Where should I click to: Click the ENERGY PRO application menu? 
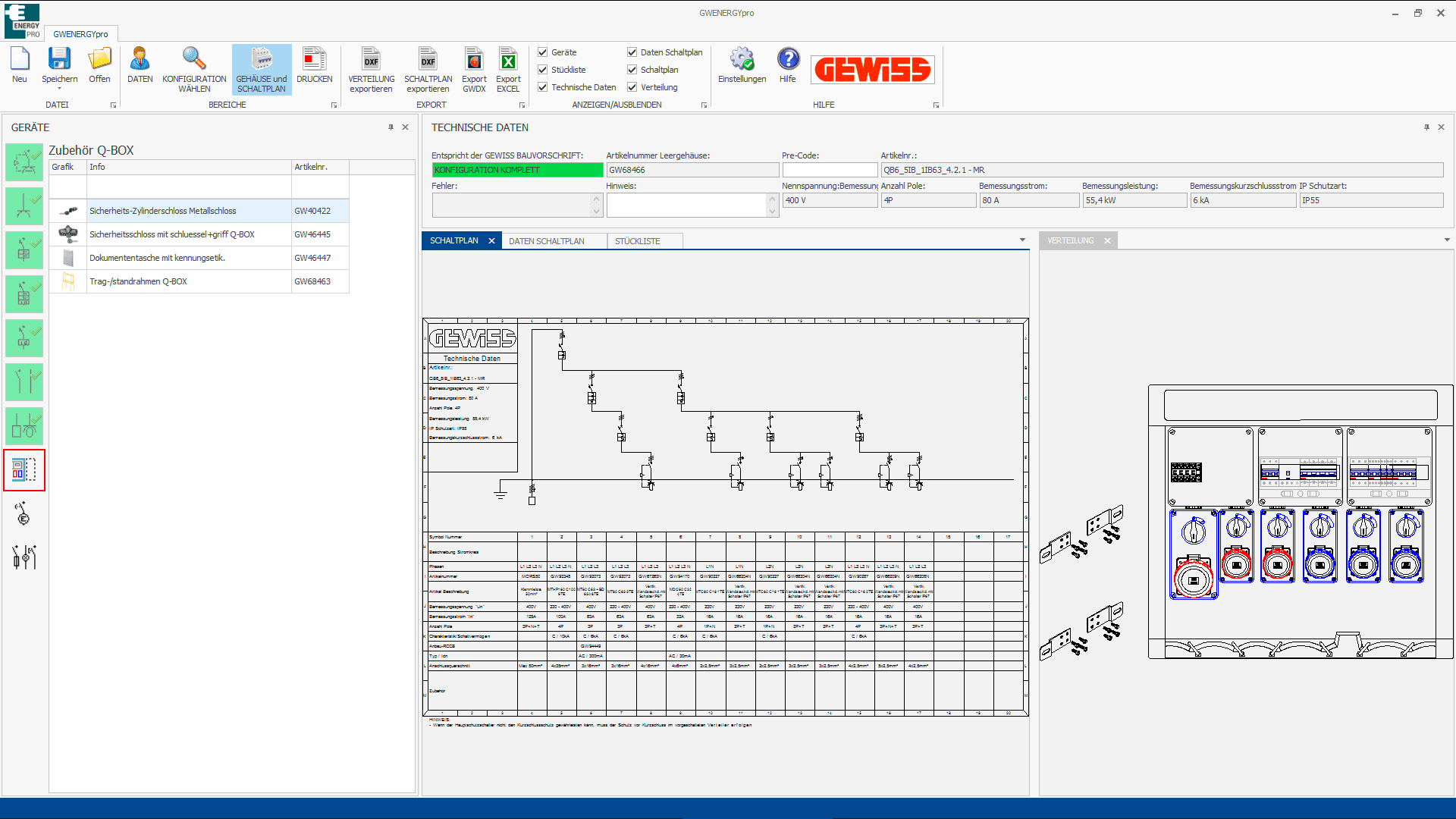click(x=24, y=21)
